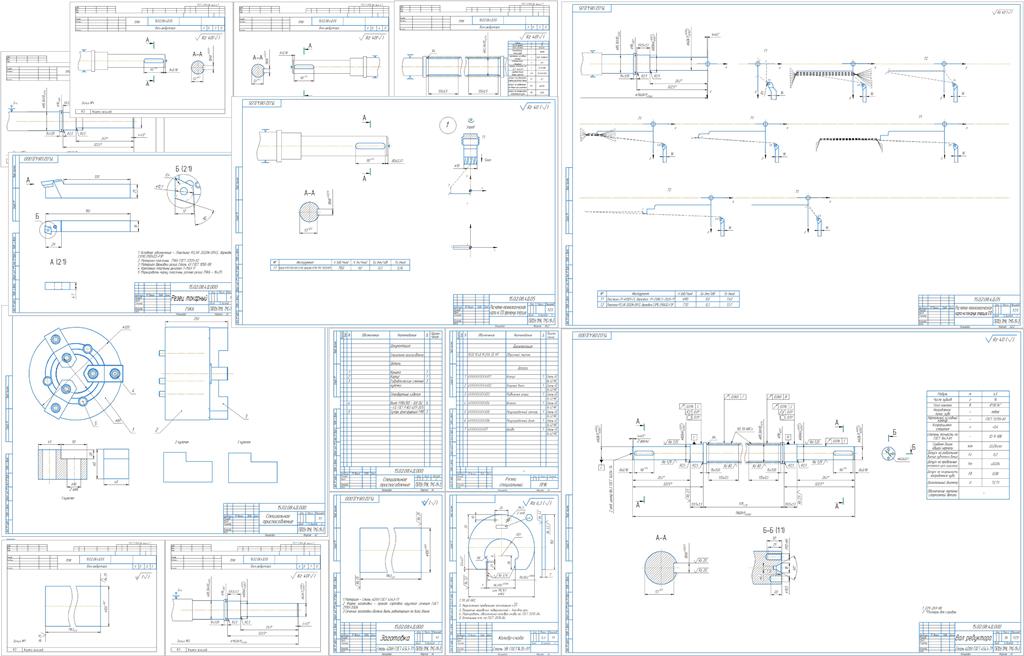Select the 'Специальное приспособление' drawing title block
The height and width of the screenshot is (656, 1024).
click(x=274, y=519)
